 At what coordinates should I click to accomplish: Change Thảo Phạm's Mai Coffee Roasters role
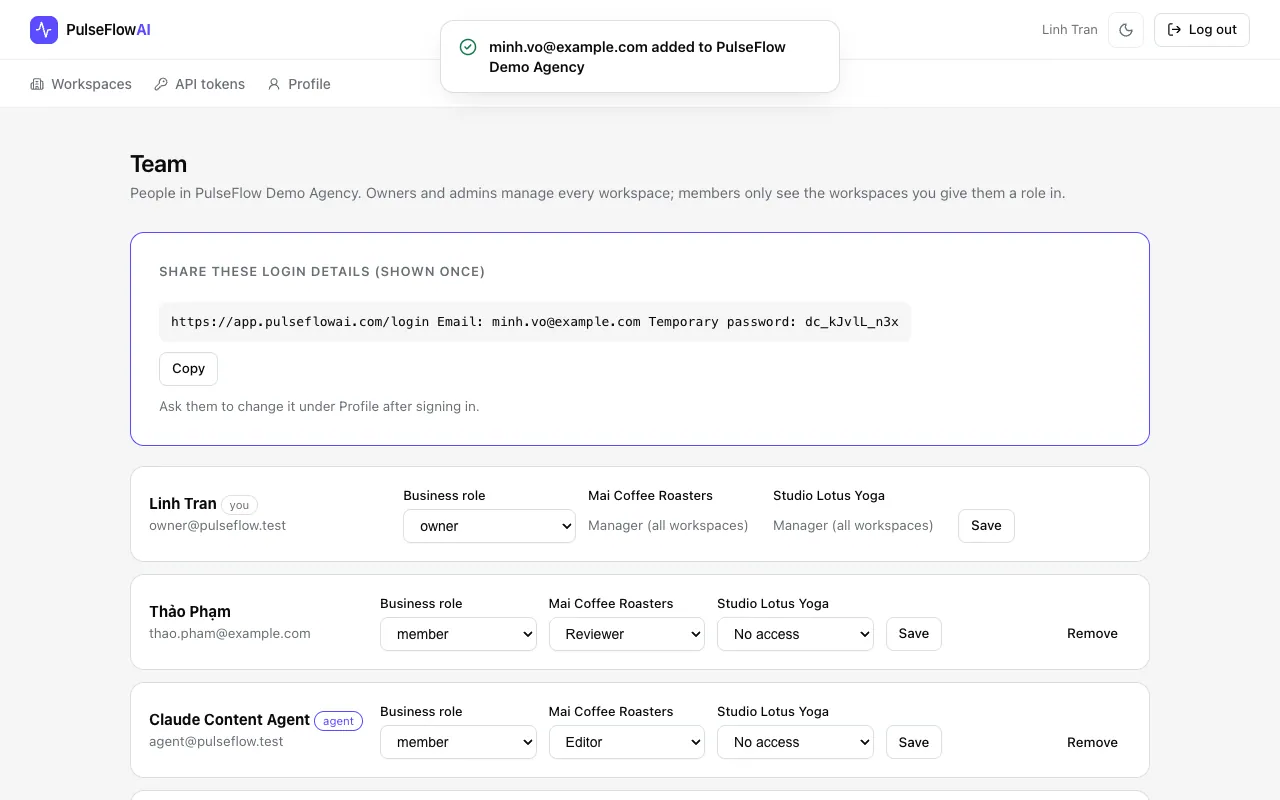tap(627, 634)
